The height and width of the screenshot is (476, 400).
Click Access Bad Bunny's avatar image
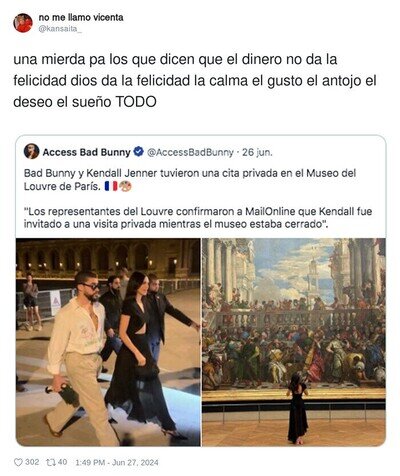(x=31, y=152)
